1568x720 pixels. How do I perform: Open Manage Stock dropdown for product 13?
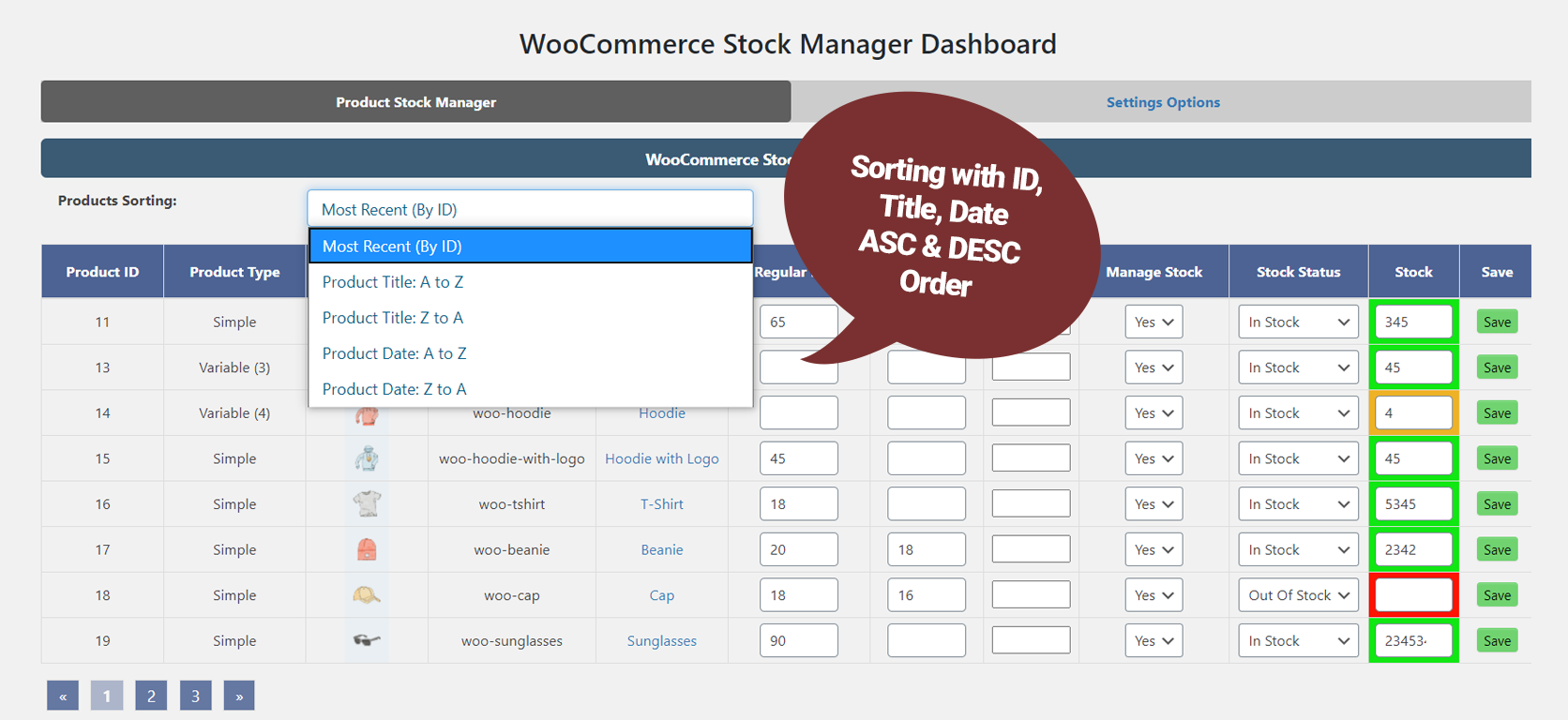coord(1153,367)
